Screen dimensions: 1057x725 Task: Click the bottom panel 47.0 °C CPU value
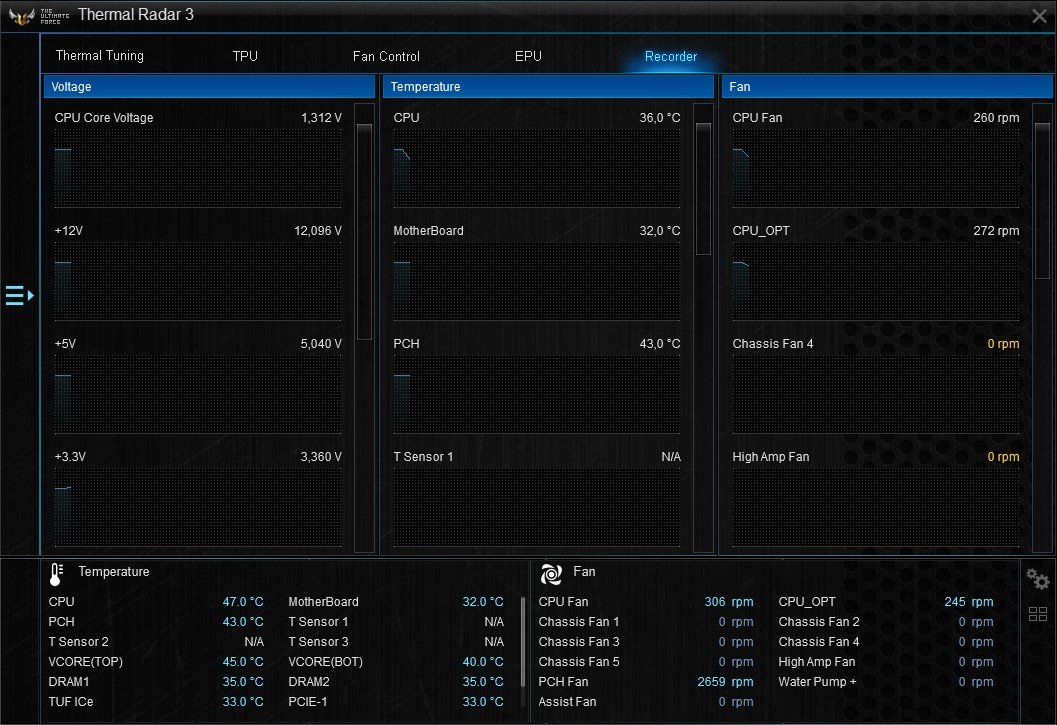[243, 602]
